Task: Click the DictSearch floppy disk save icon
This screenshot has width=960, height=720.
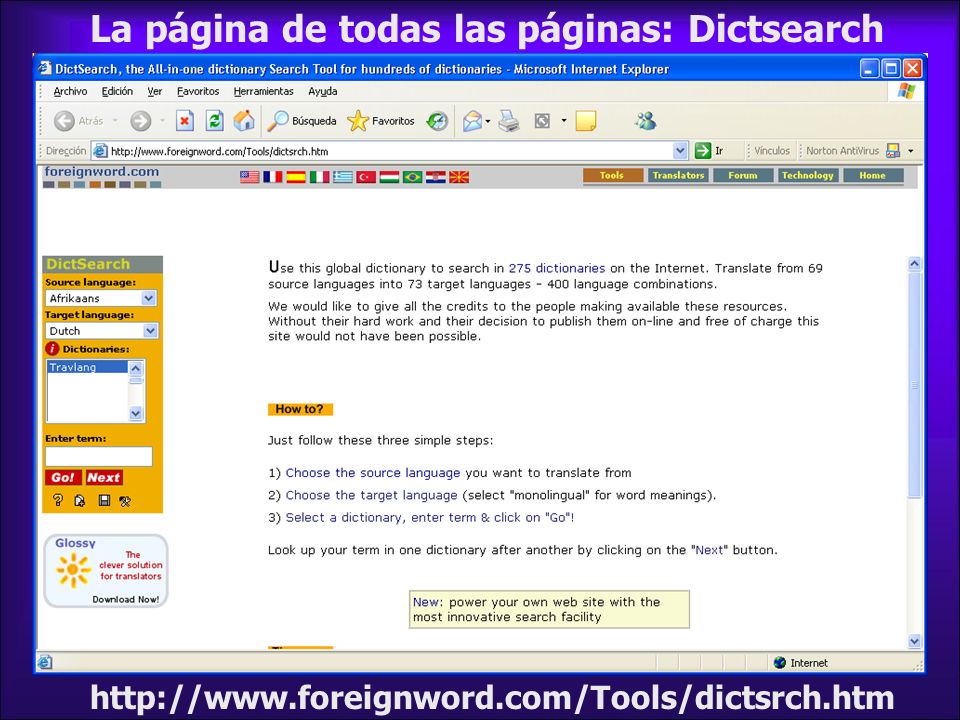Action: tap(105, 501)
